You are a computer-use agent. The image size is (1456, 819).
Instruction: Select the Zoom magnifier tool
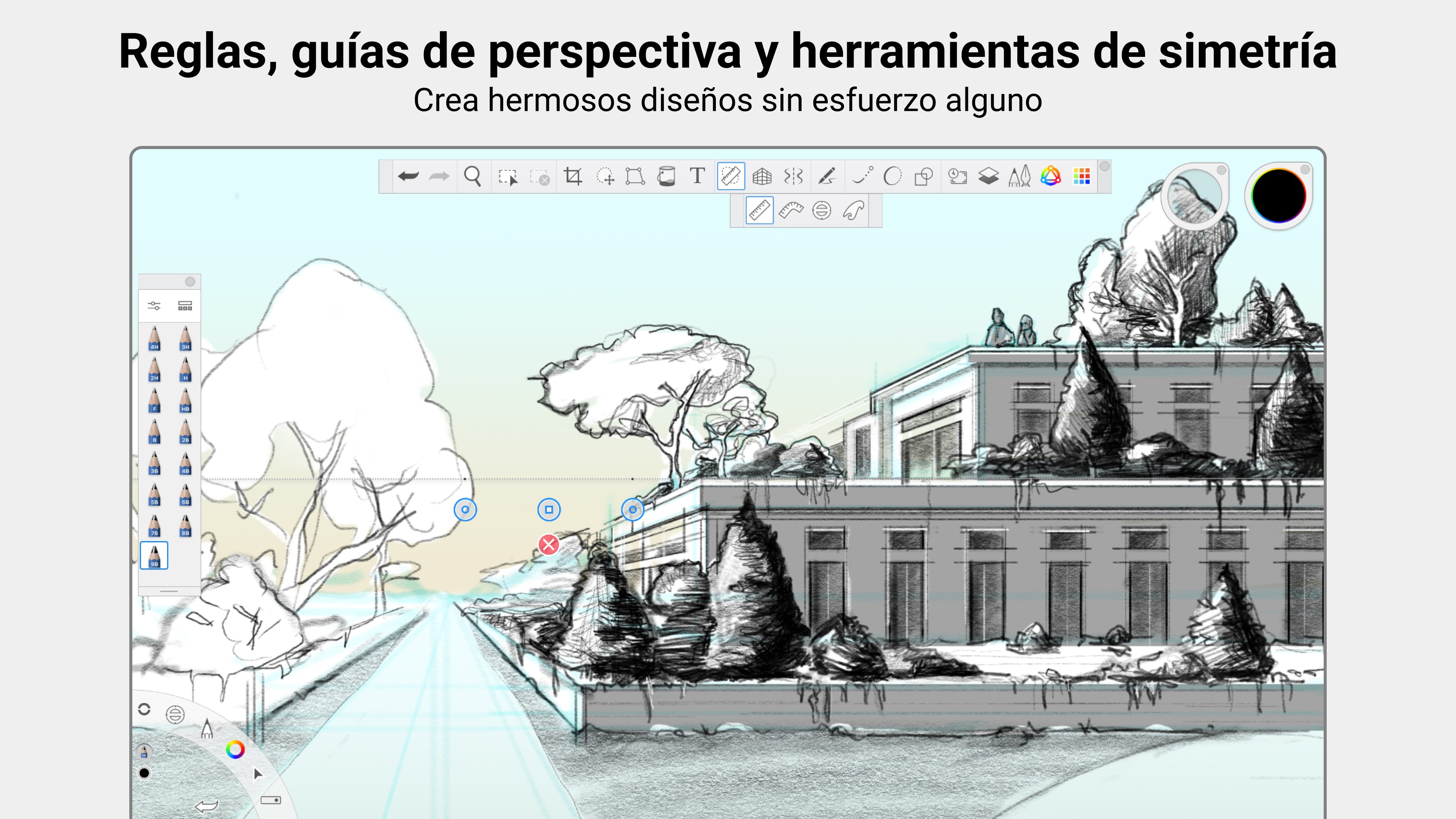pyautogui.click(x=472, y=176)
